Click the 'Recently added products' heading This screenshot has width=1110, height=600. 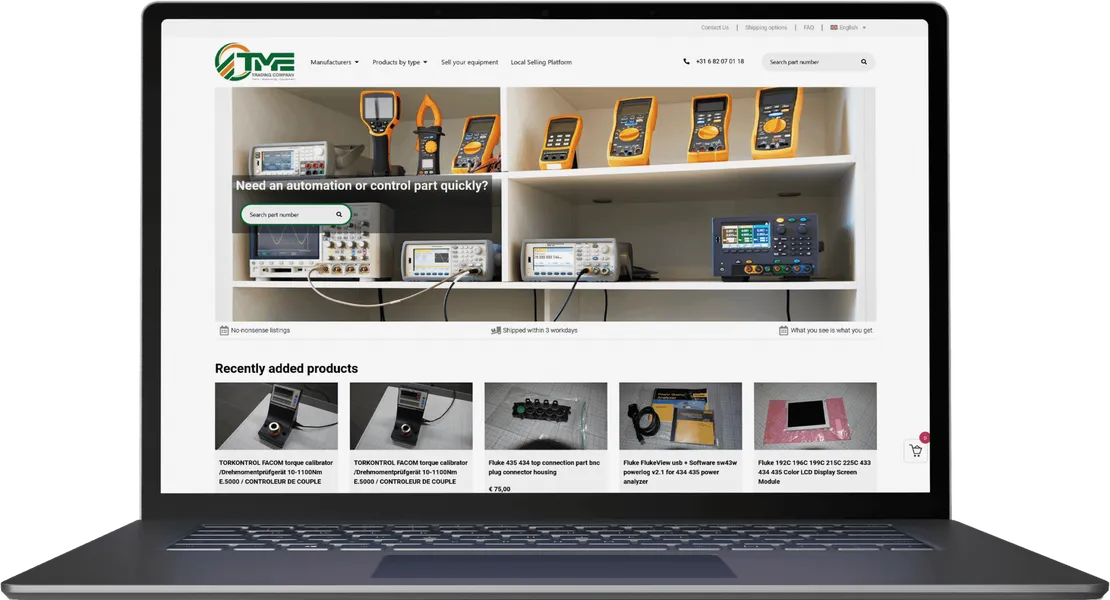(x=286, y=369)
